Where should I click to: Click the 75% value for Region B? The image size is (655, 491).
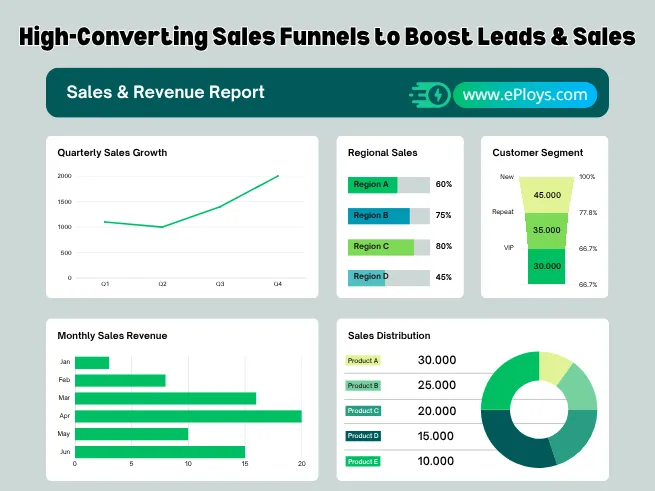click(x=443, y=215)
